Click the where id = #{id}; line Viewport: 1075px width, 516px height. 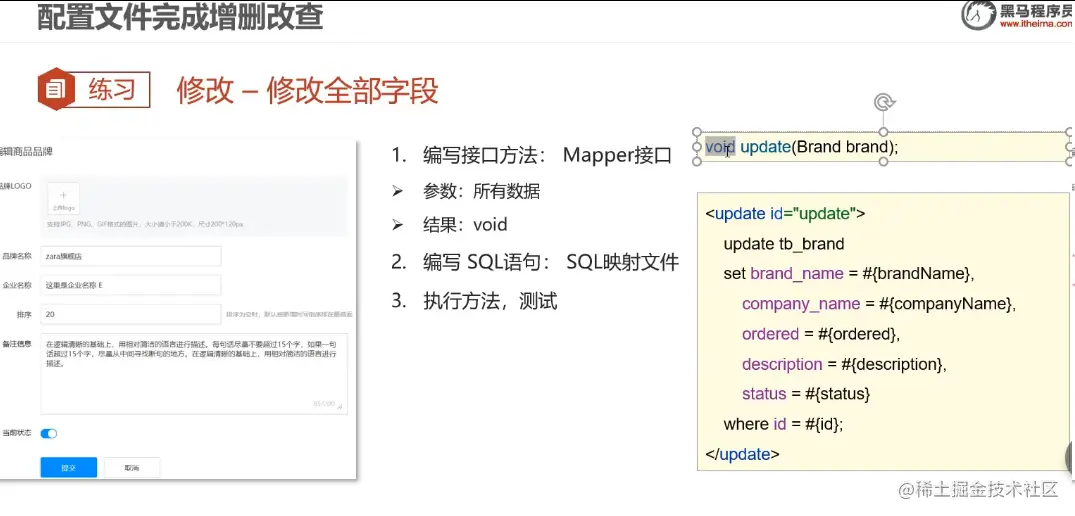[x=783, y=424]
